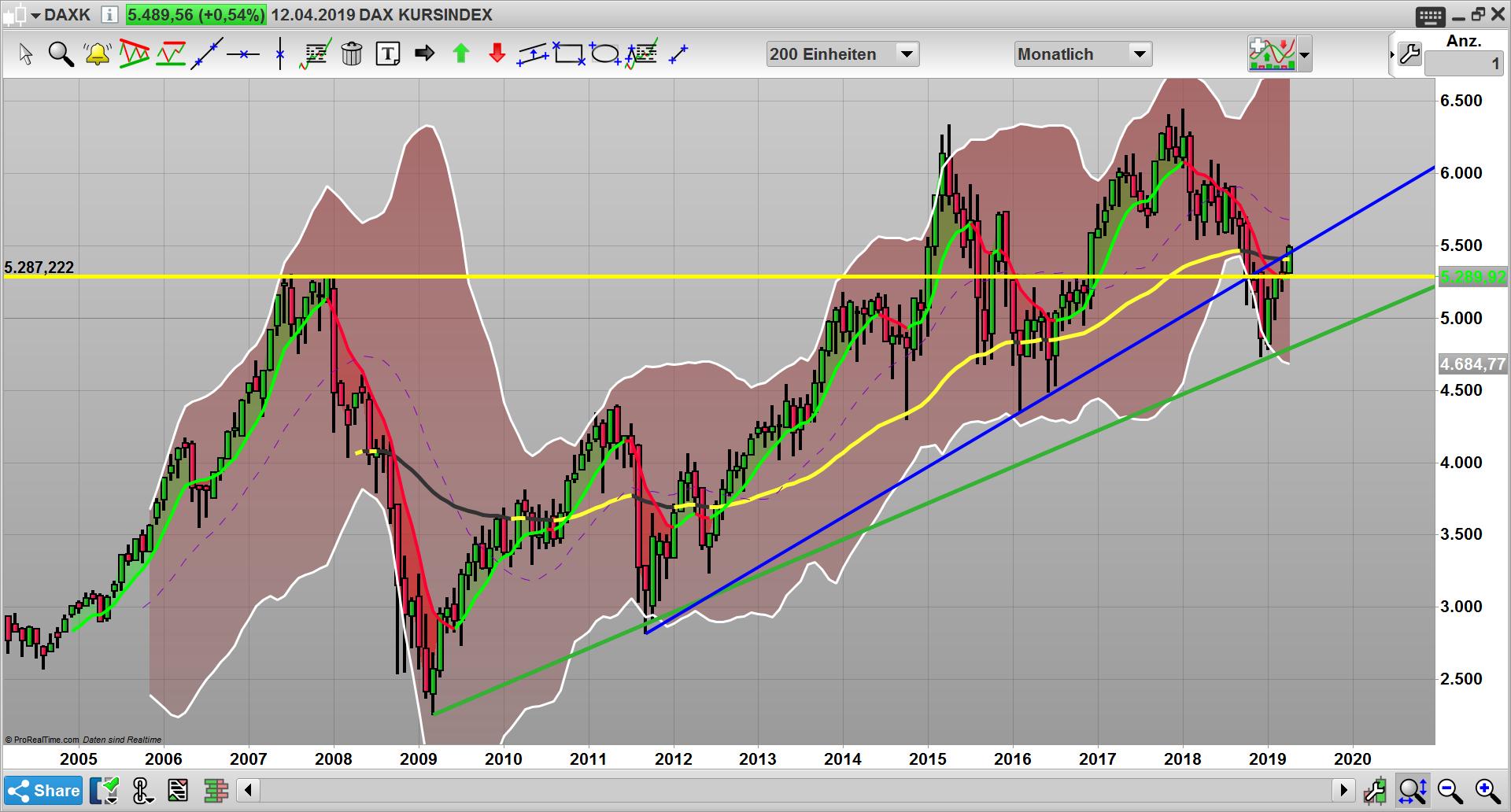Open the Monatlich timeframe dropdown
Viewport: 1511px width, 812px height.
1083,54
